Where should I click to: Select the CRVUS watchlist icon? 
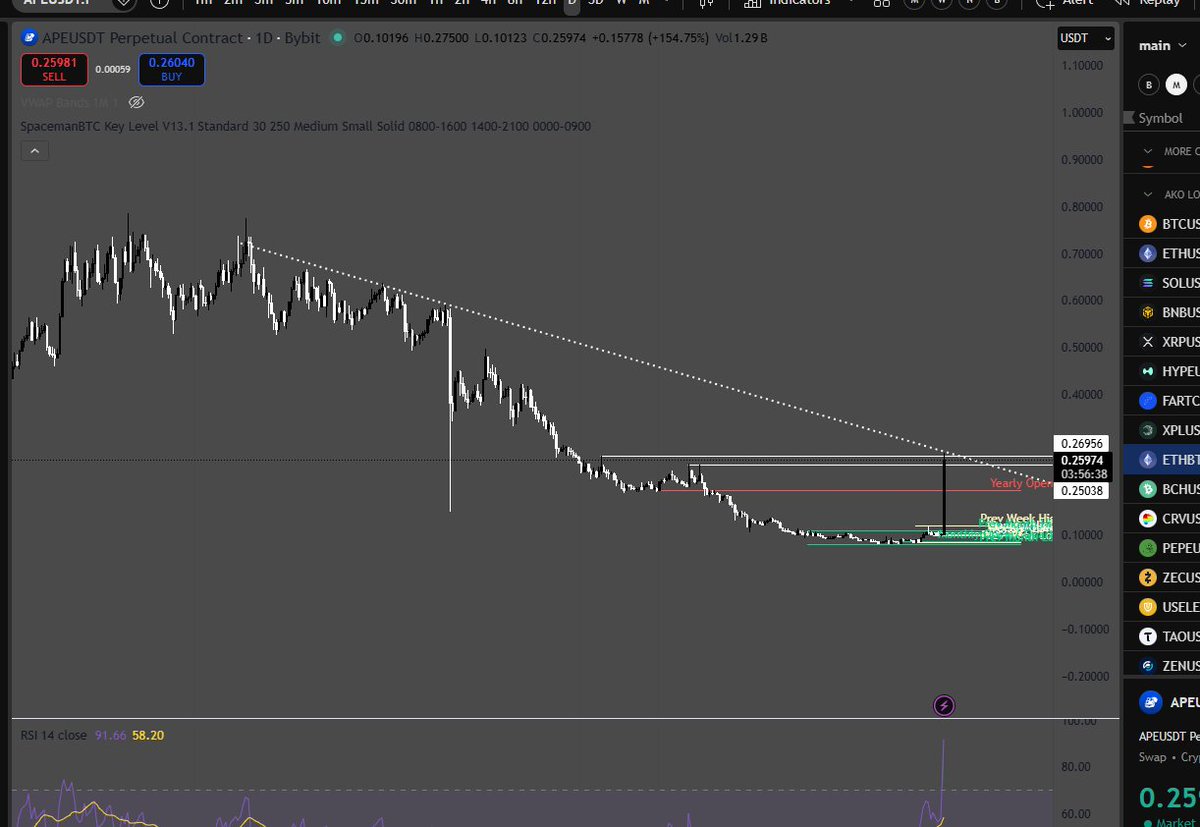tap(1148, 519)
